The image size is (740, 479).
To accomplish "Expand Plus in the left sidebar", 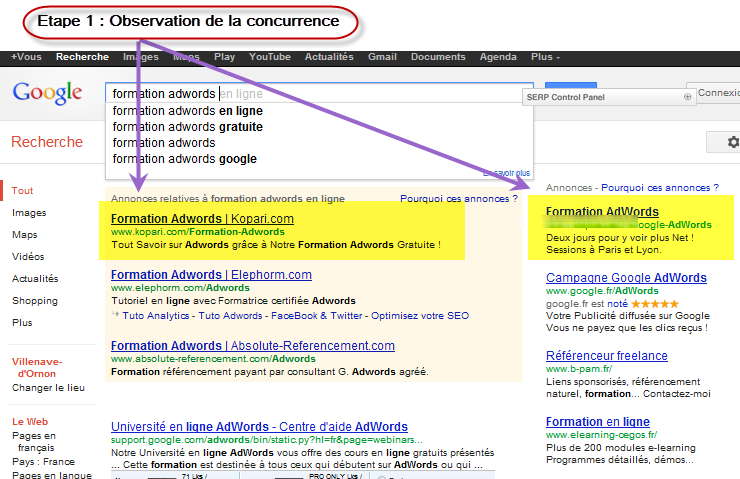I will pos(22,323).
